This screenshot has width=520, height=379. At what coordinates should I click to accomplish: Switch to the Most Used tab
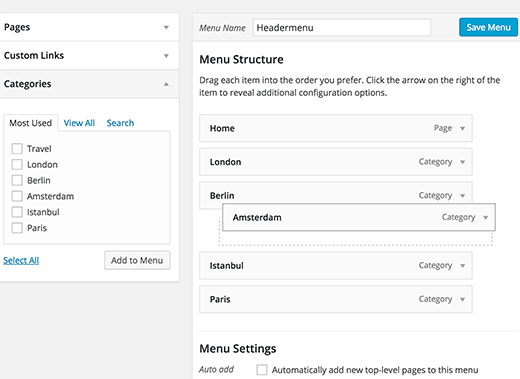[30, 123]
